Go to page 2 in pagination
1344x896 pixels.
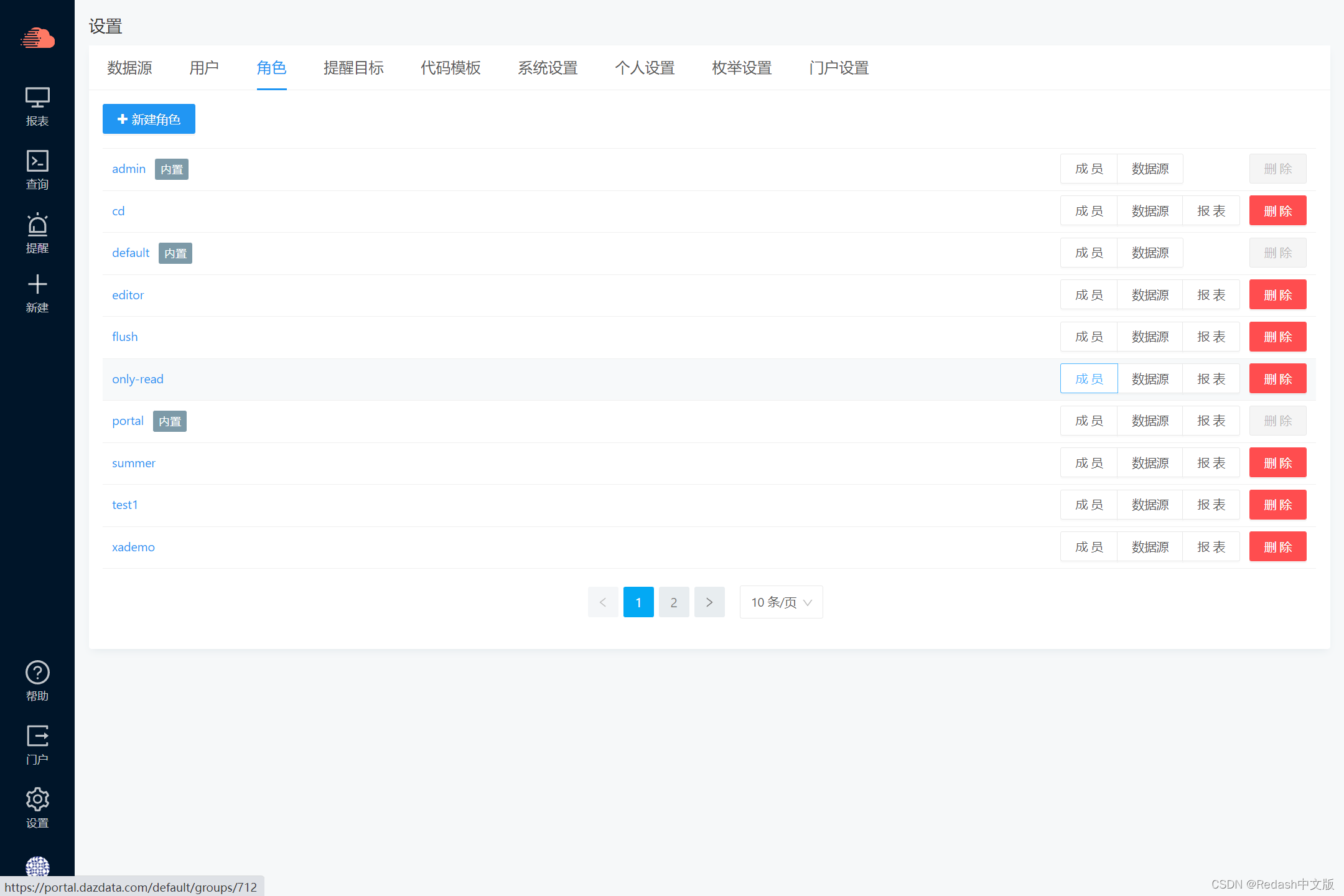point(674,602)
